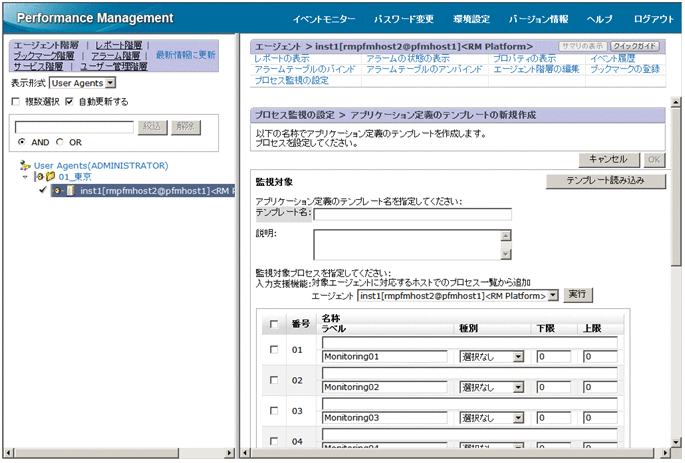The width and height of the screenshot is (685, 463).
Task: Toggle the 複数選択 checkbox
Action: 16,102
